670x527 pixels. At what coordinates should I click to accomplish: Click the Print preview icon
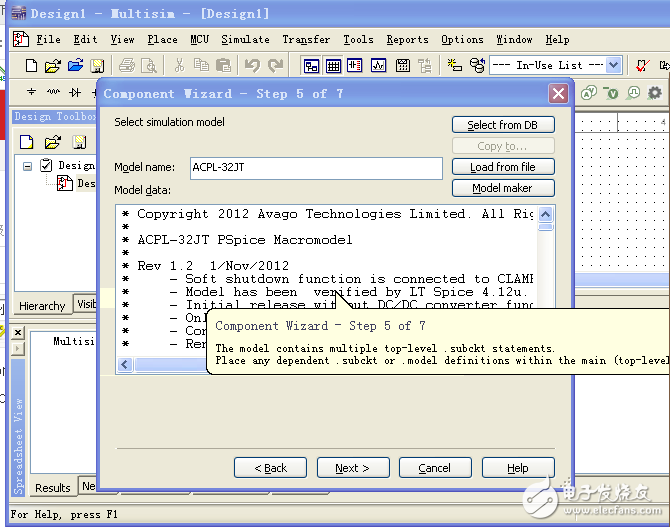[149, 65]
